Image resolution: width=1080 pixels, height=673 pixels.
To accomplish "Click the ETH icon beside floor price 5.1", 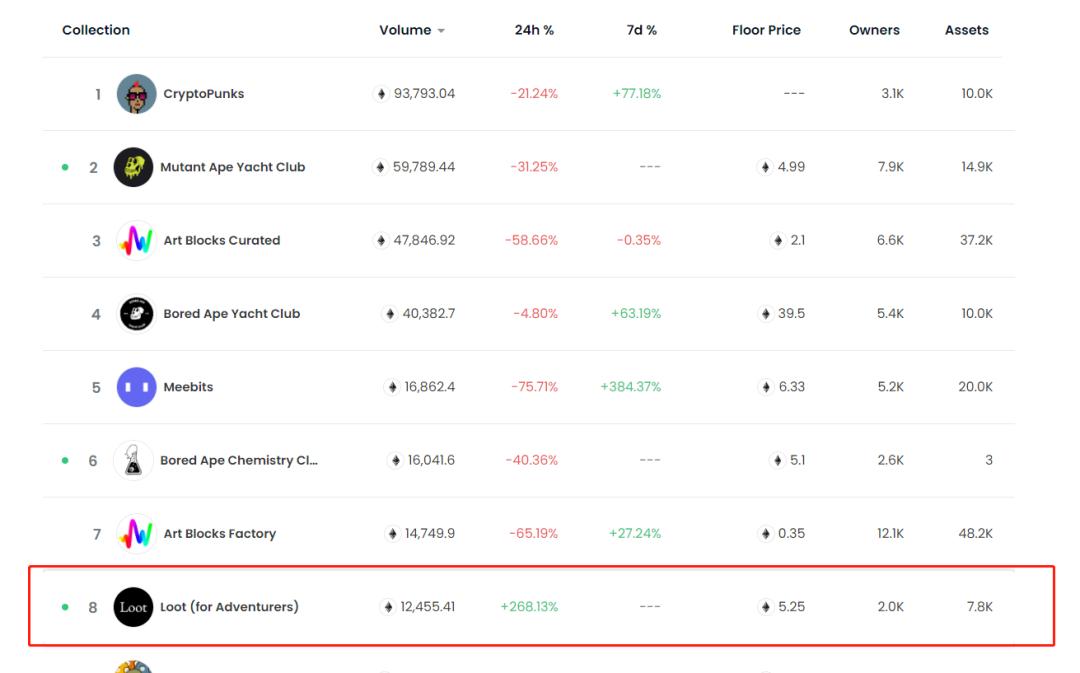I will [777, 460].
